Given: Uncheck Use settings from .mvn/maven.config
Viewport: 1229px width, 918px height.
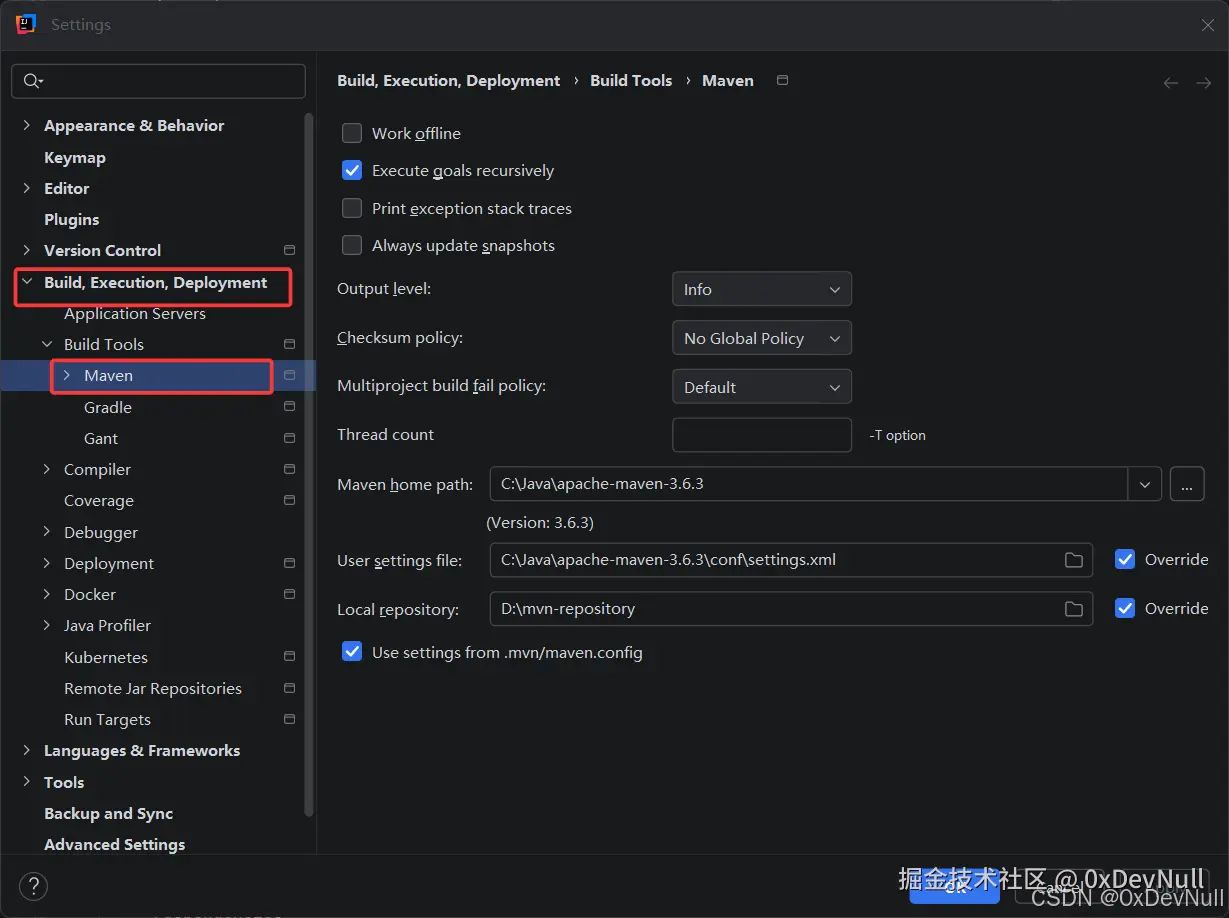Looking at the screenshot, I should click(352, 652).
